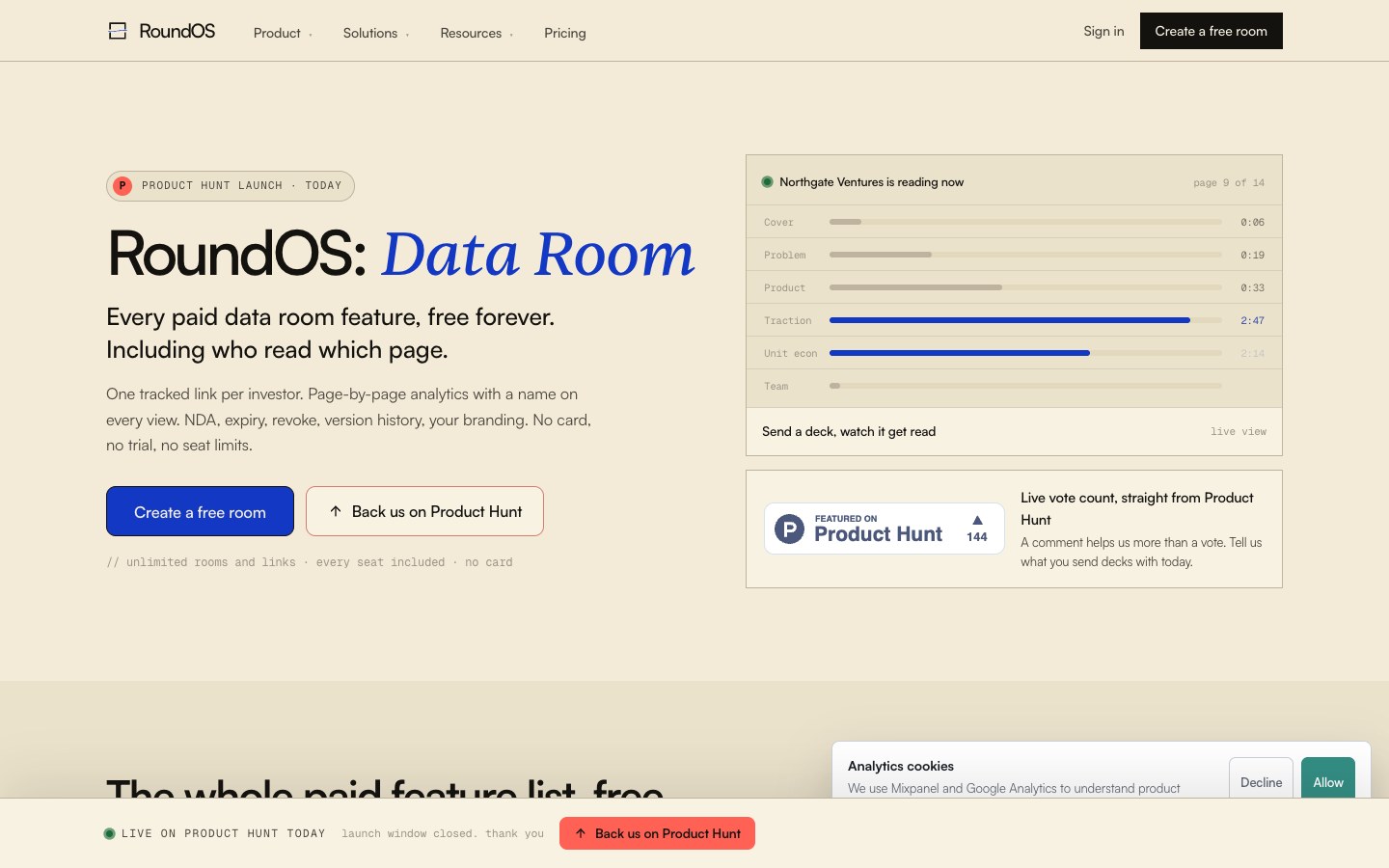
Task: Click the 144 vote count
Action: pyautogui.click(x=977, y=537)
